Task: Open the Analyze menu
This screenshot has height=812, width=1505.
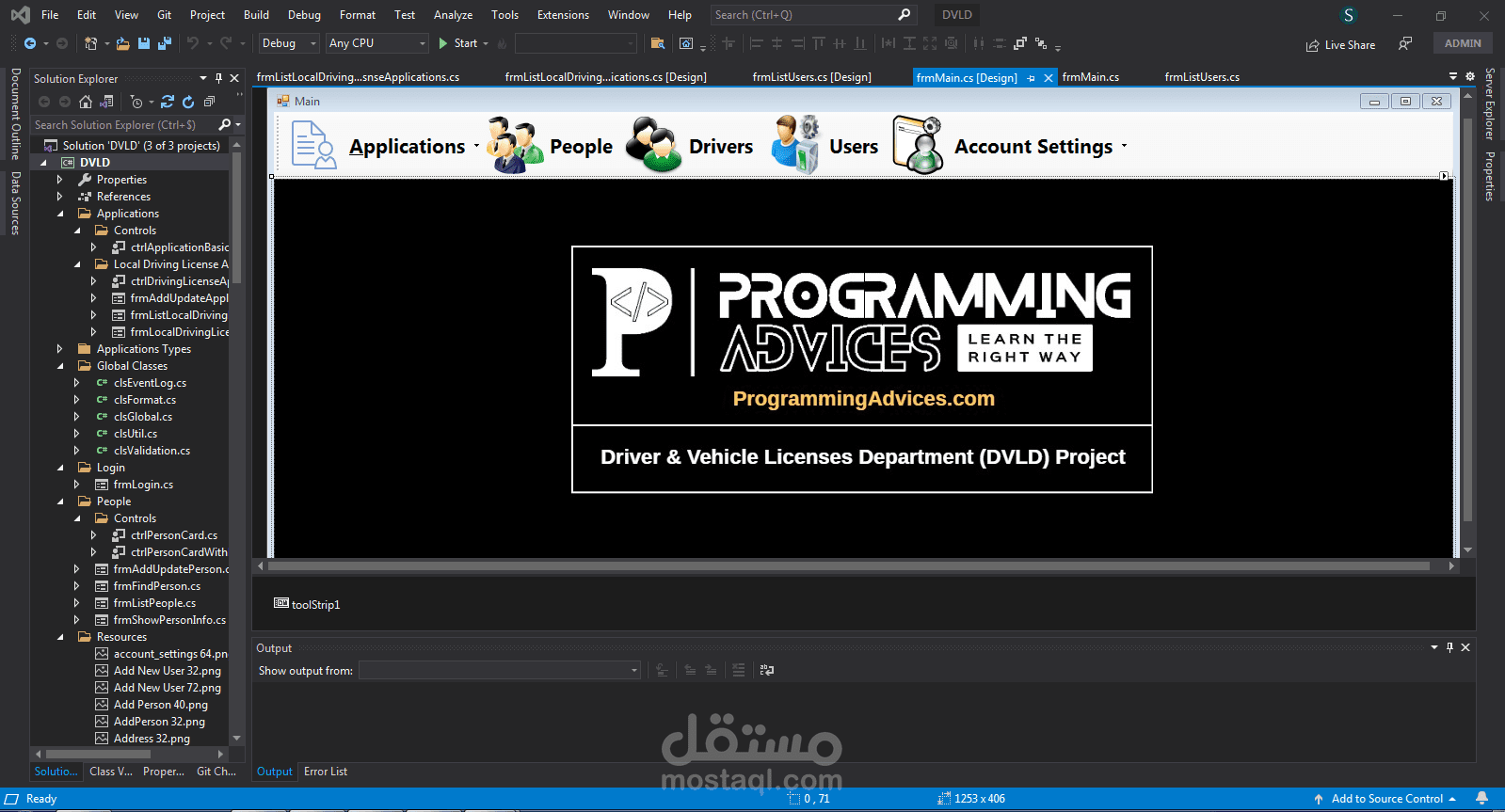Action: click(x=453, y=15)
